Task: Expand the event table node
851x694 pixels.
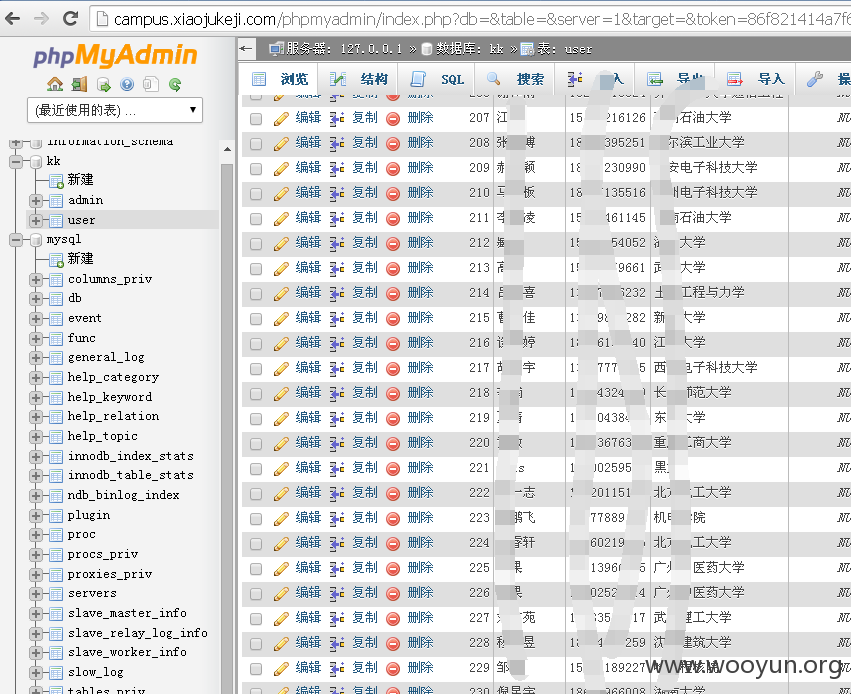Action: [x=36, y=319]
